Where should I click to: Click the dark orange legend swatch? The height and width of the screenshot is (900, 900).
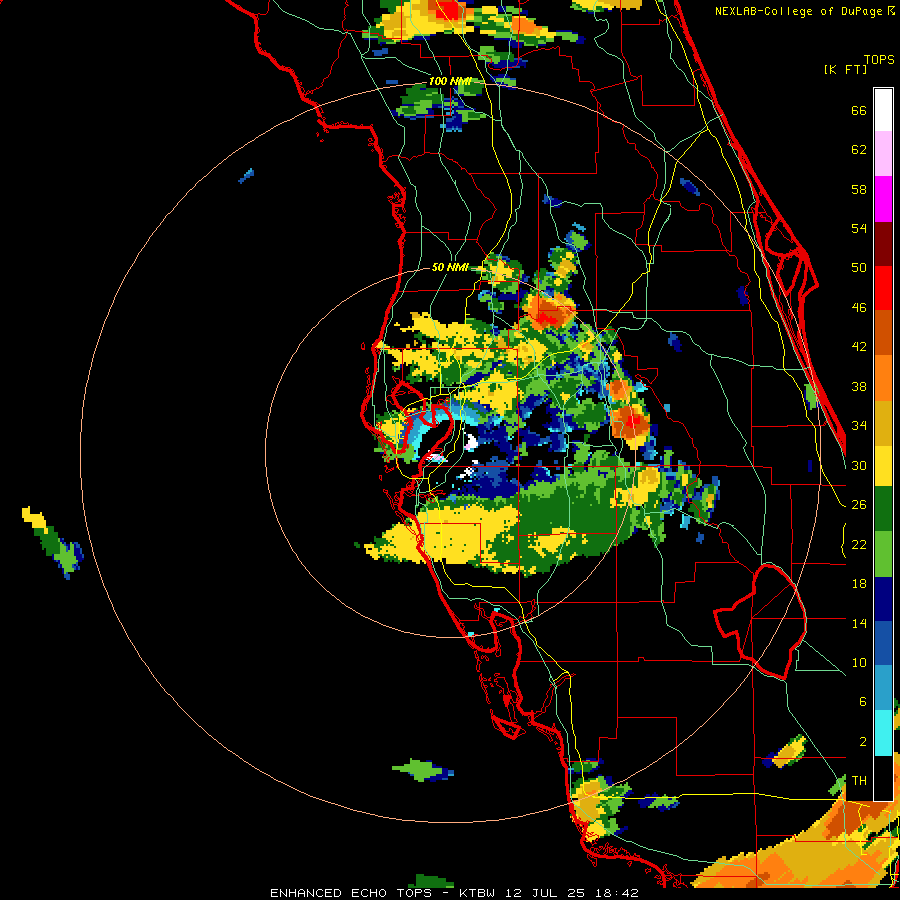[883, 333]
